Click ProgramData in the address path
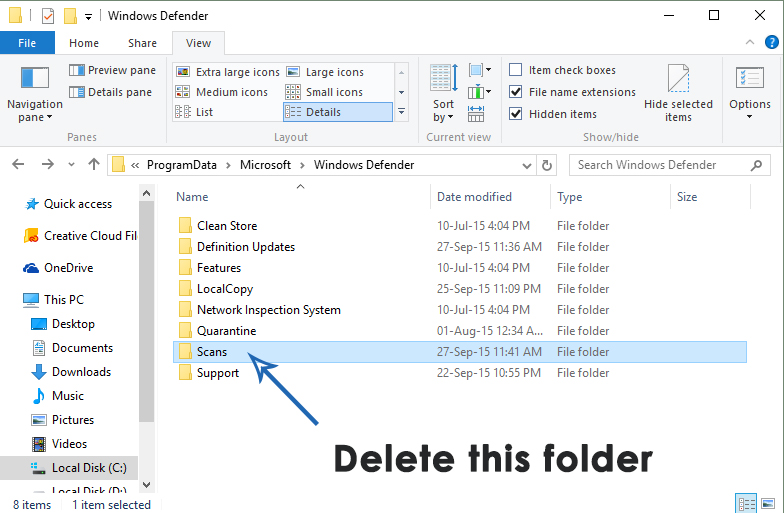Screen dimensions: 784x513 (x=182, y=165)
